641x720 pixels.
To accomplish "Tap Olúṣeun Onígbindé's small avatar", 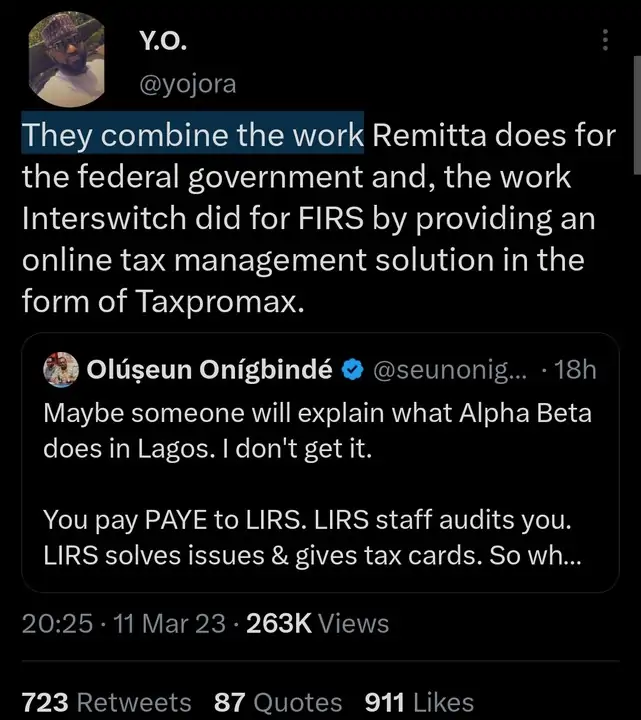I will (x=60, y=369).
